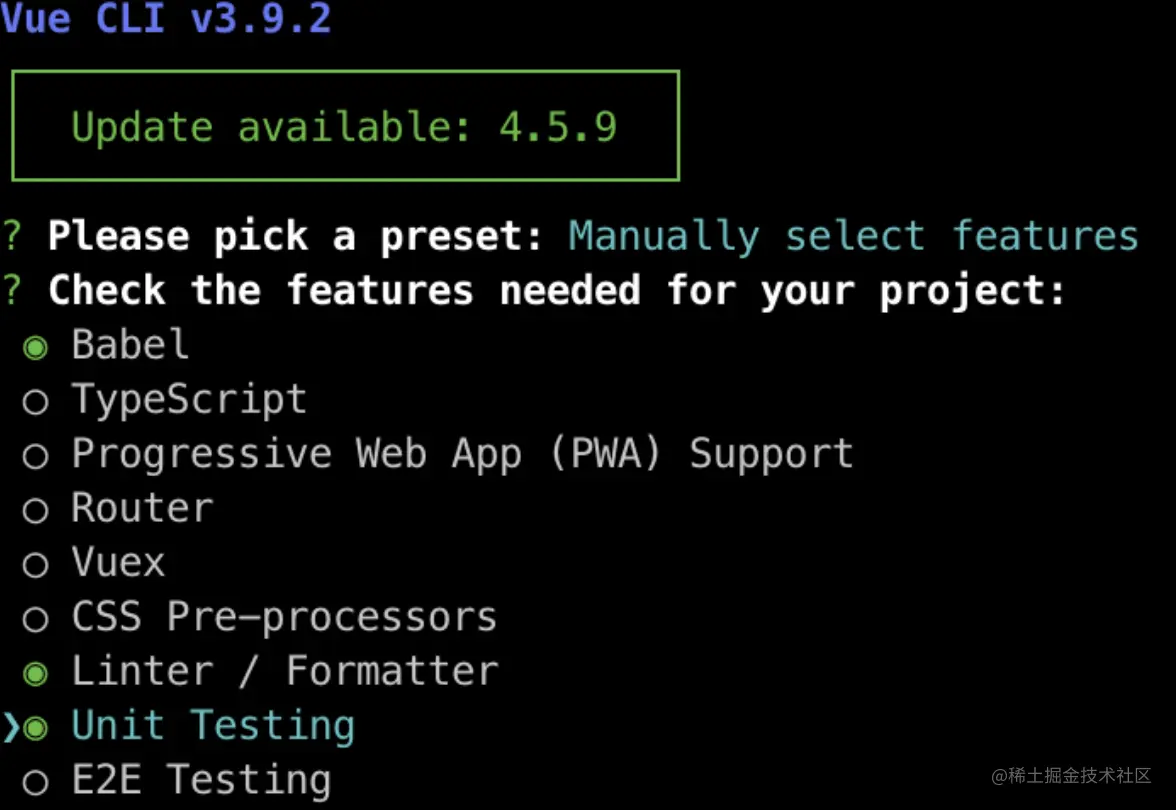Screen dimensions: 1176x810
Task: Enable the E2E Testing circle
Action: pos(36,783)
